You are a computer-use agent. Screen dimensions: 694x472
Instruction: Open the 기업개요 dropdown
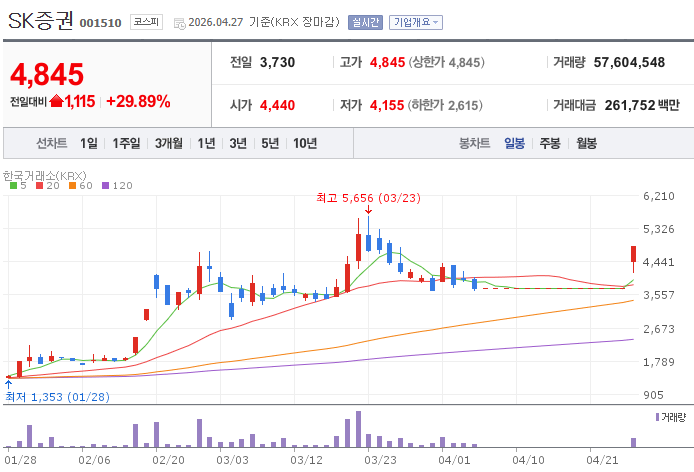pyautogui.click(x=416, y=22)
